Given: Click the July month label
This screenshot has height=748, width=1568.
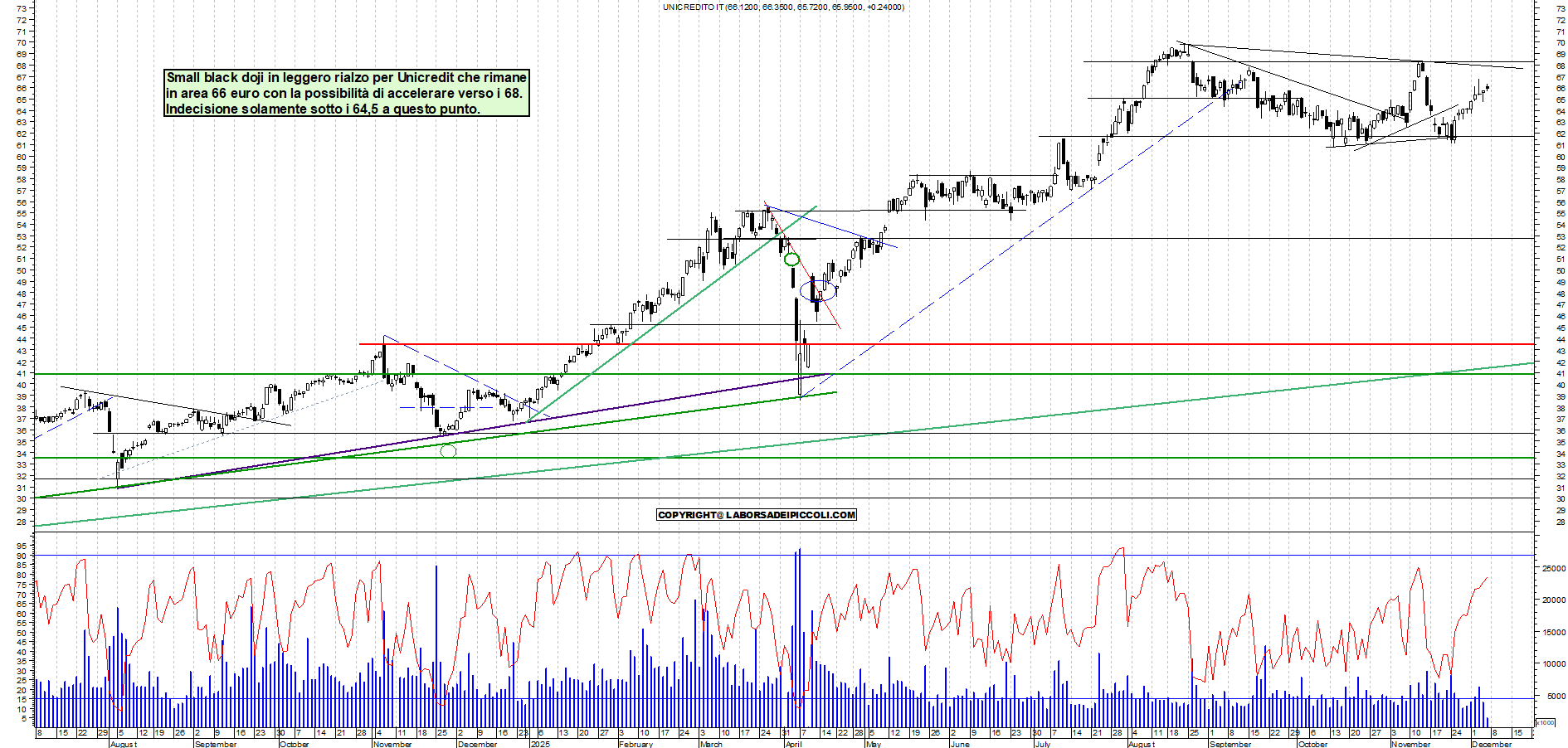Looking at the screenshot, I should (1043, 744).
